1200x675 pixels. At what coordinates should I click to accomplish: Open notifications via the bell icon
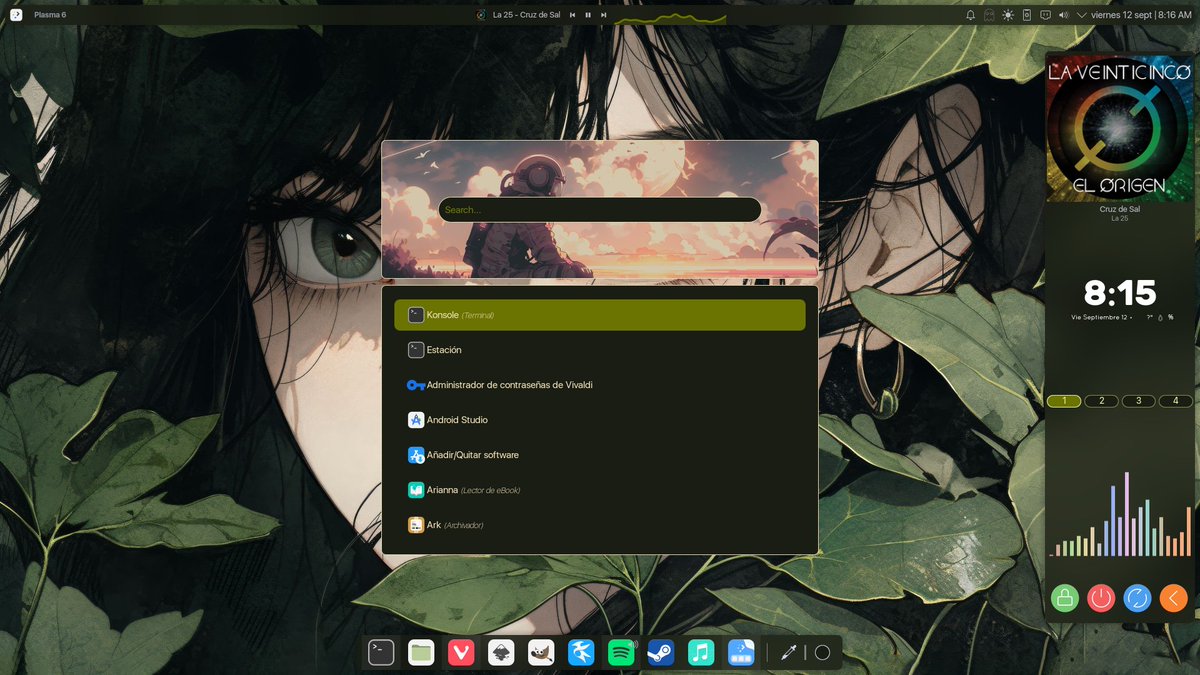coord(970,14)
